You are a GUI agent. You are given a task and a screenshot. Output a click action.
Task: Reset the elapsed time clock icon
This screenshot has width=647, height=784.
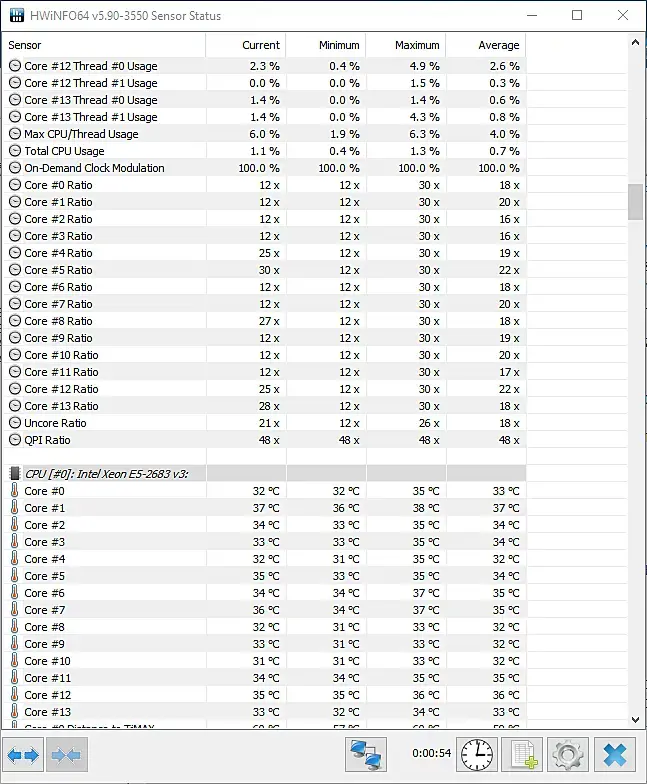477,754
